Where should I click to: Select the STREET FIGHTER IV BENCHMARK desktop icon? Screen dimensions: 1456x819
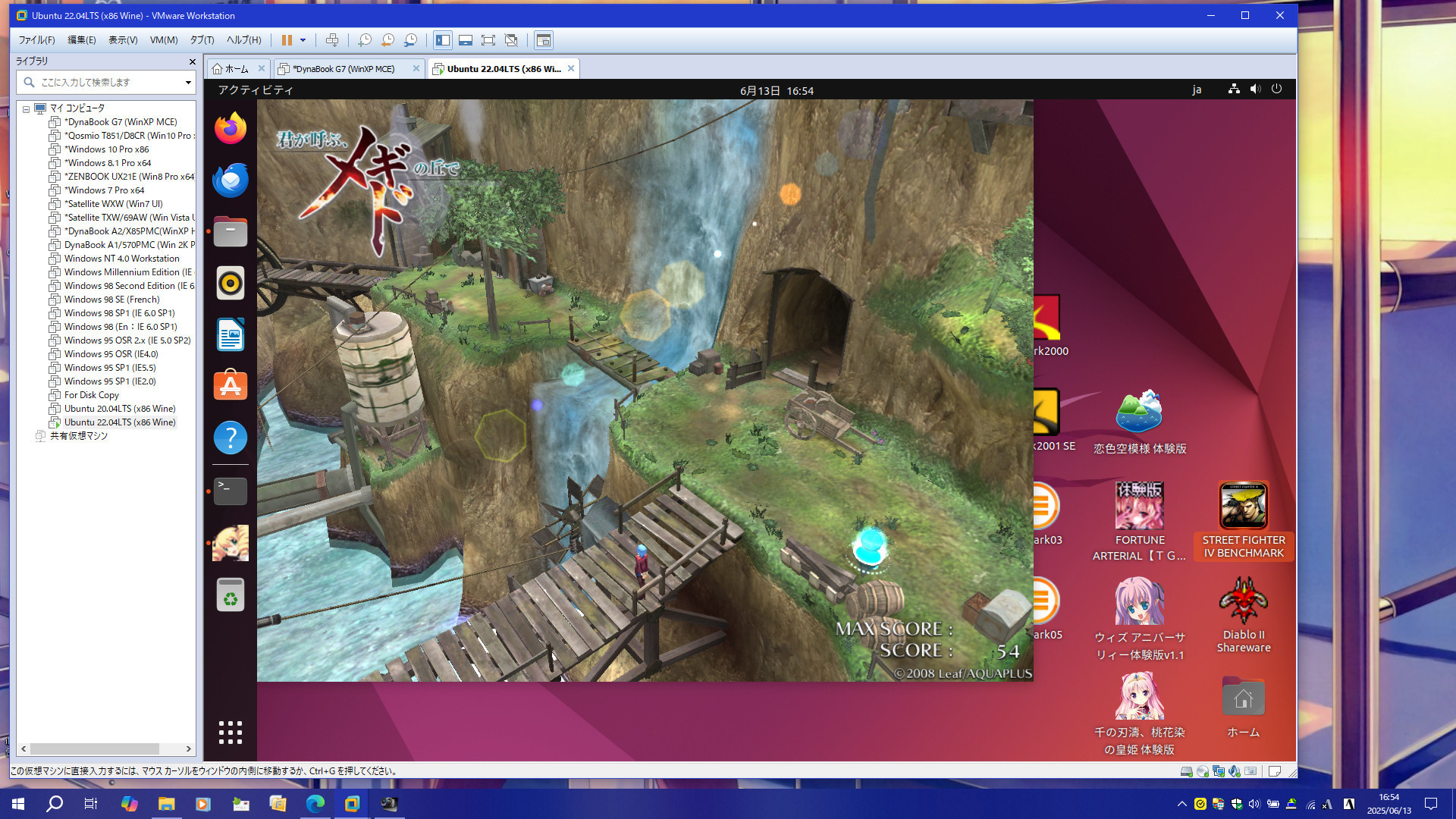[1244, 522]
